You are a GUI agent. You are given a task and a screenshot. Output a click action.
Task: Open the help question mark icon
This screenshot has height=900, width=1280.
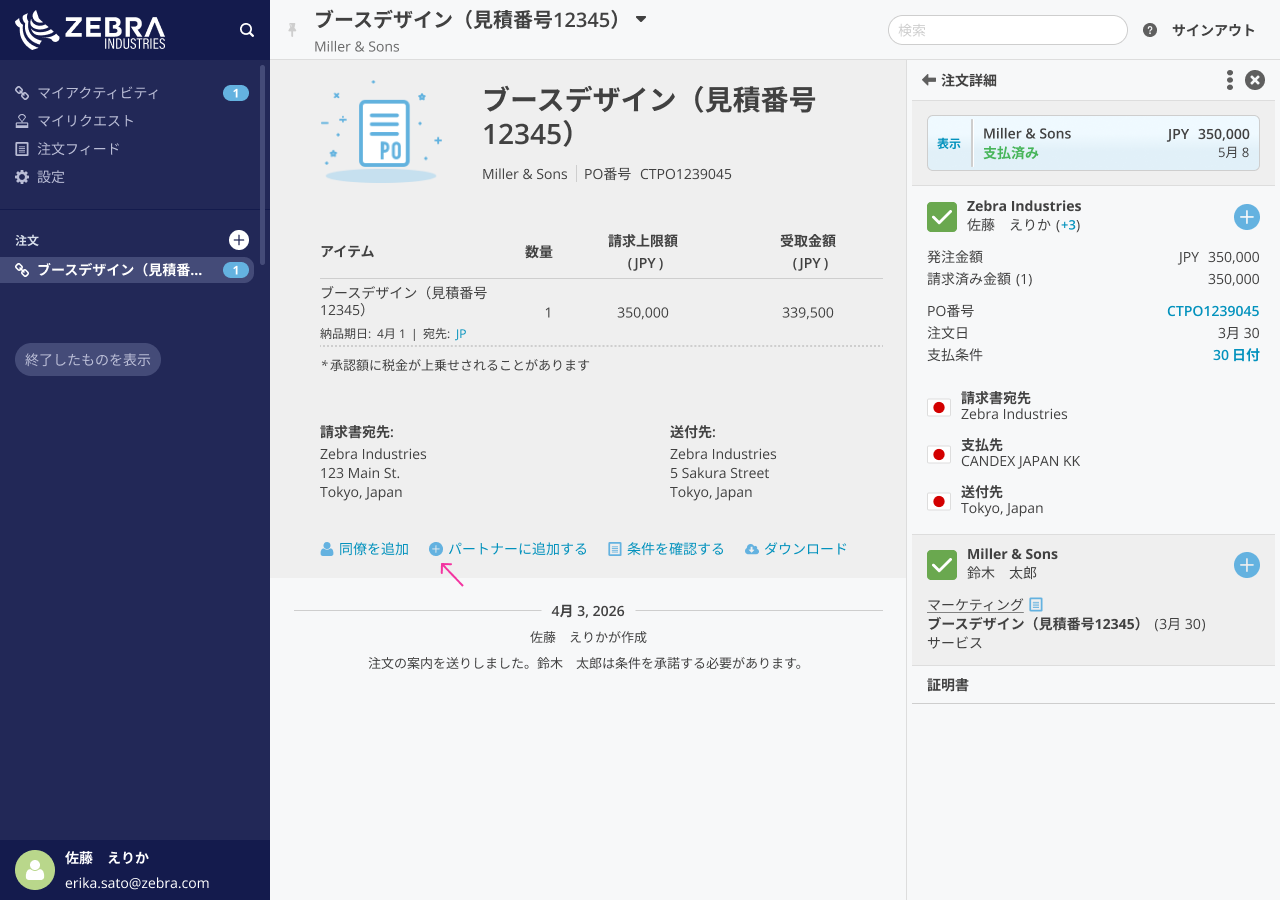[x=1150, y=30]
